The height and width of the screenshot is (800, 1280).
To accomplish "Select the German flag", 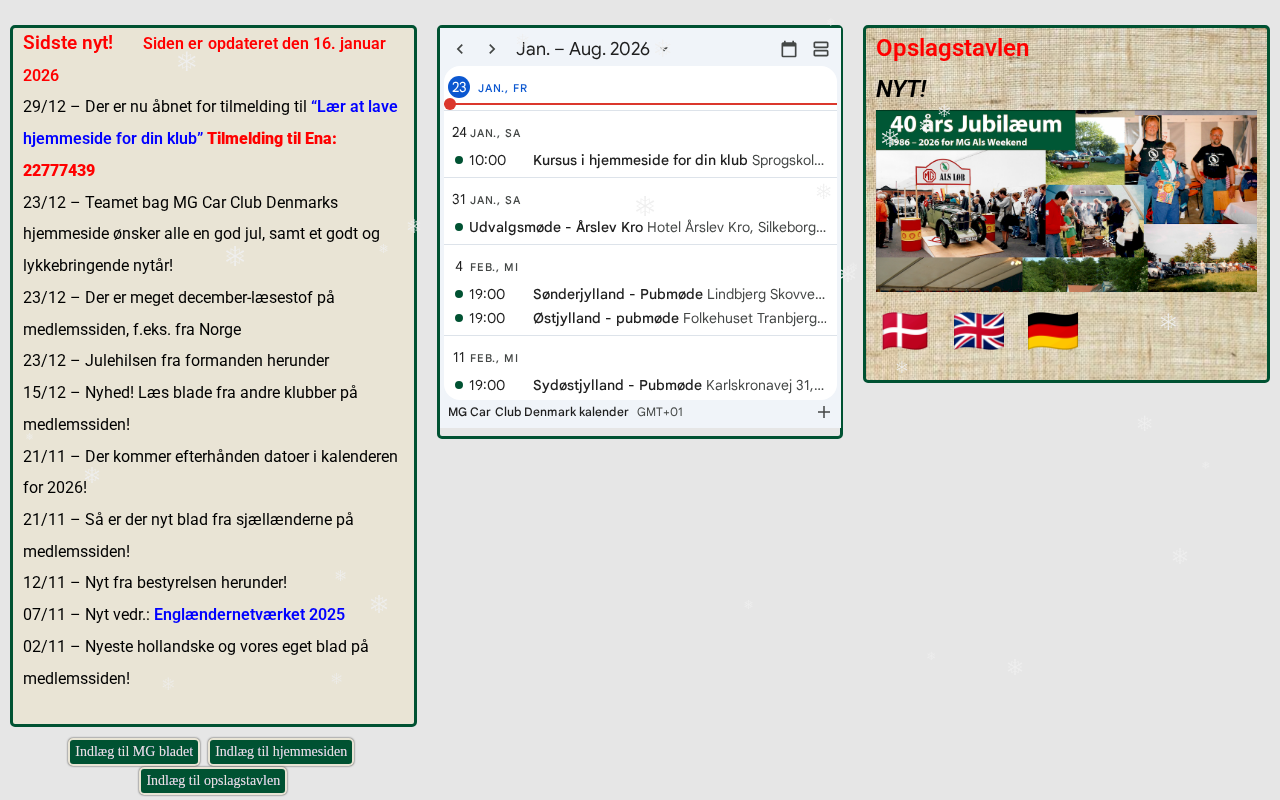I will click(x=1053, y=331).
